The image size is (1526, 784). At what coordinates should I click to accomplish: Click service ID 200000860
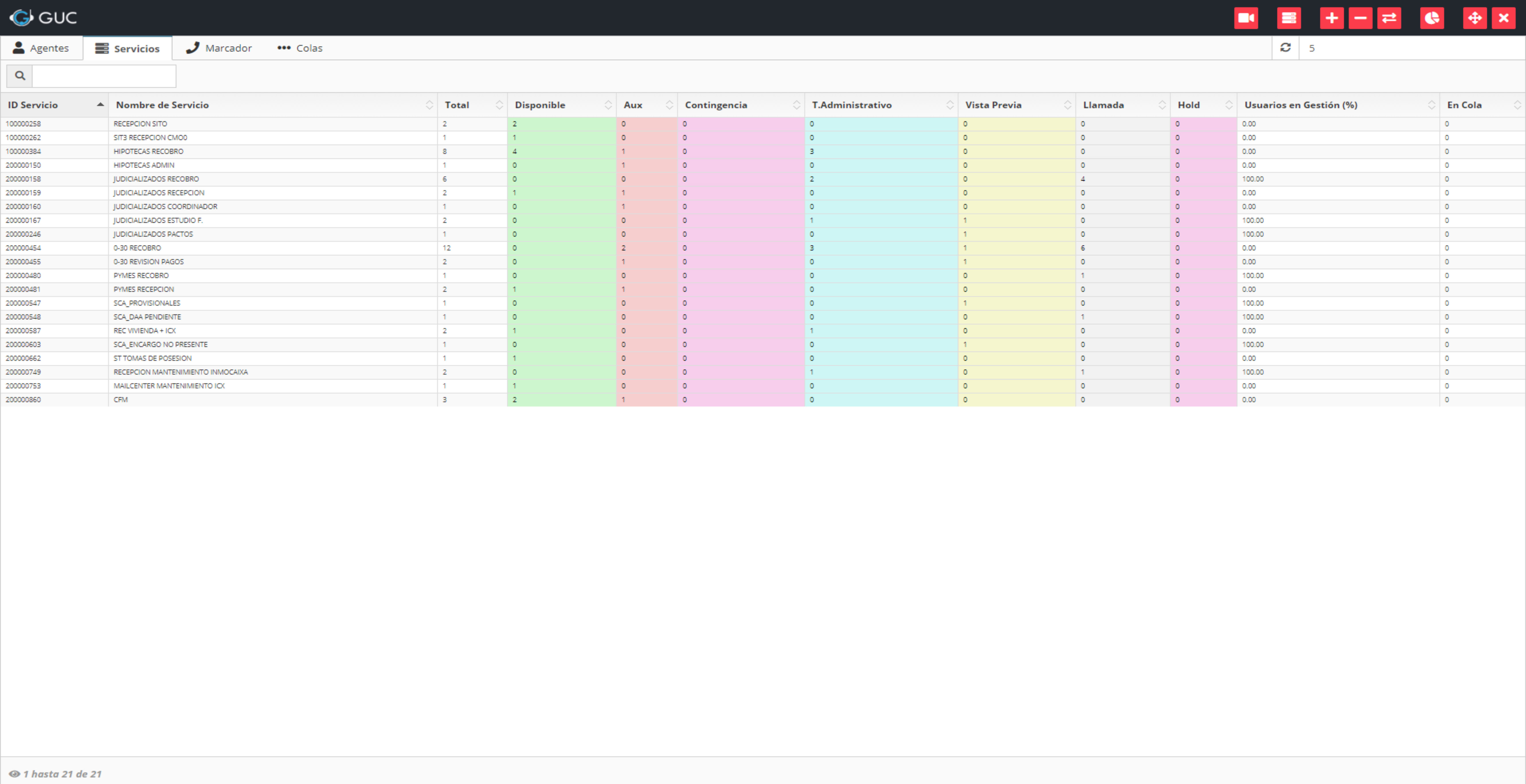[x=23, y=400]
